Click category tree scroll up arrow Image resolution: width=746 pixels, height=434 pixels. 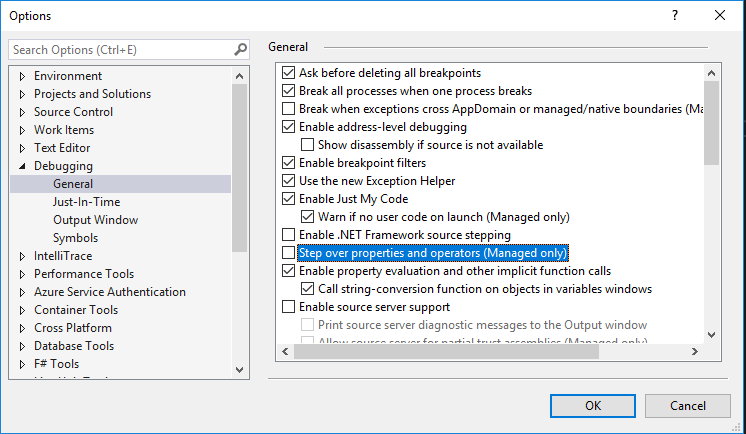(x=239, y=76)
